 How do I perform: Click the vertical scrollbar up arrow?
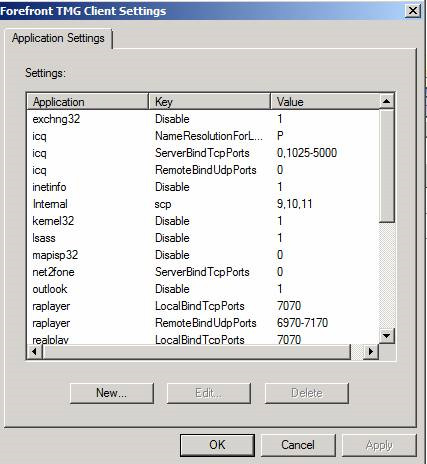(x=387, y=101)
